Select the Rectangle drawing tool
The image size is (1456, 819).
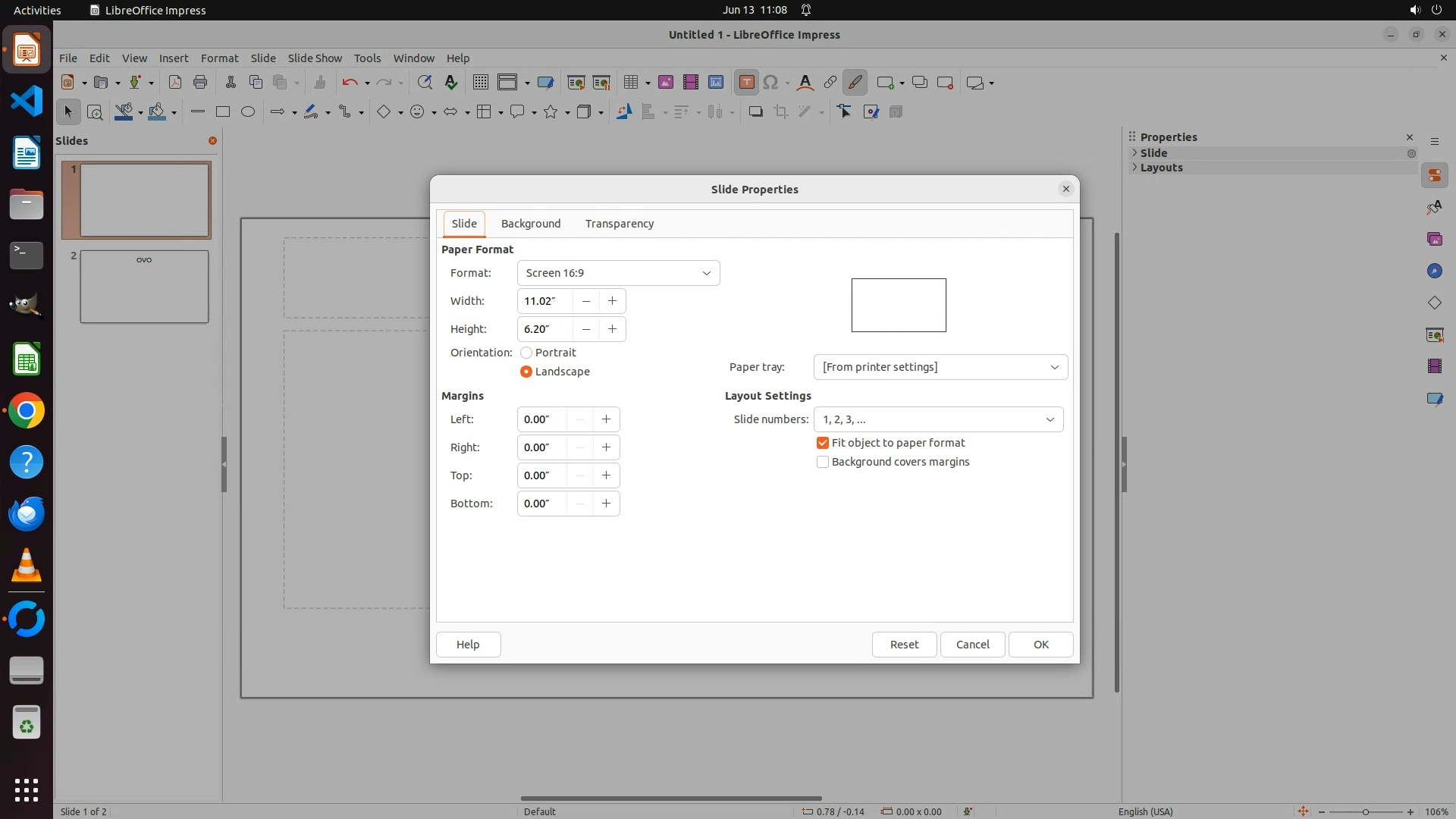[222, 112]
